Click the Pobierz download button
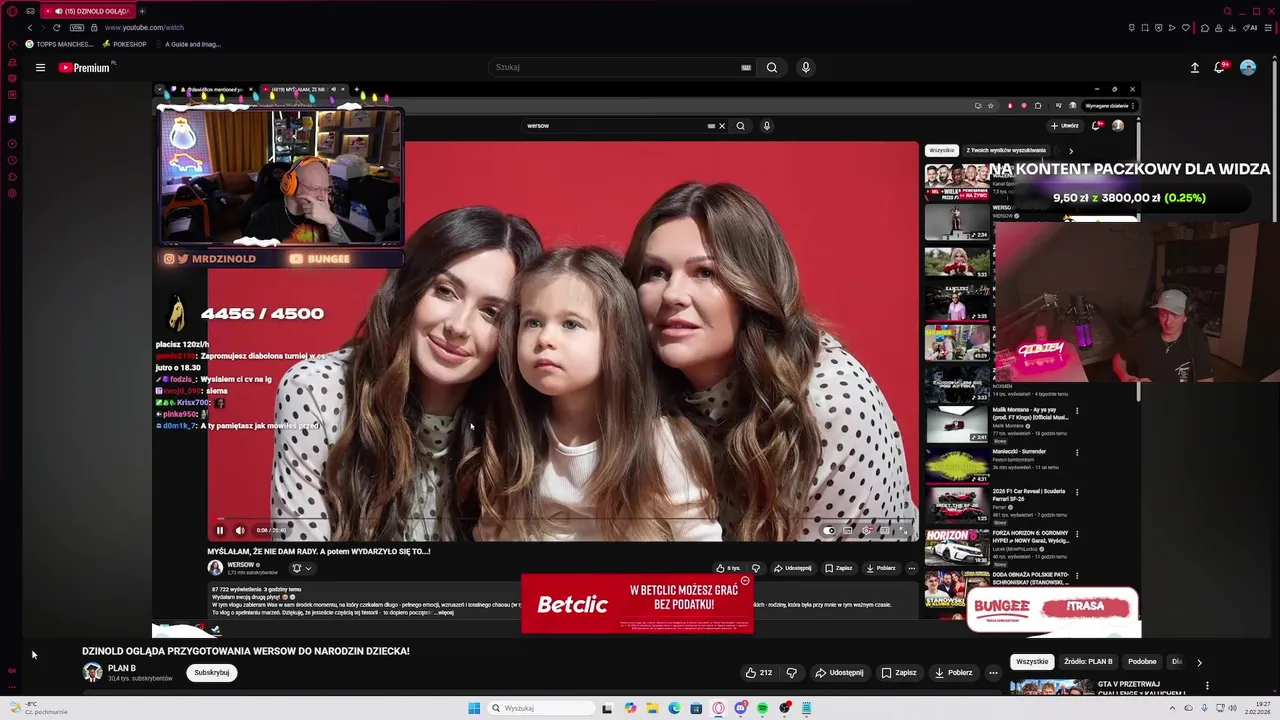The image size is (1280, 720). (x=952, y=673)
